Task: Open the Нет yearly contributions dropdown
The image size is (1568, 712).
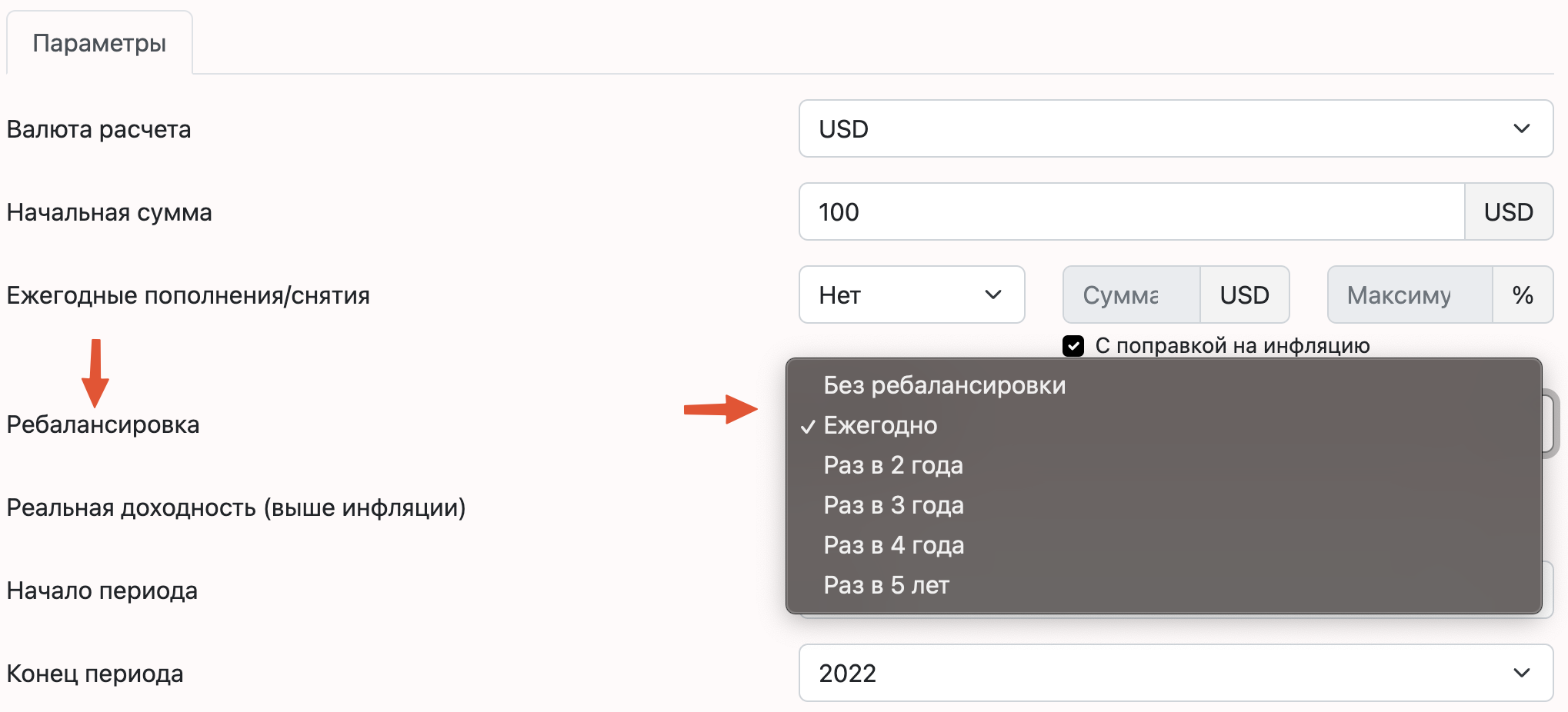Action: 912,294
